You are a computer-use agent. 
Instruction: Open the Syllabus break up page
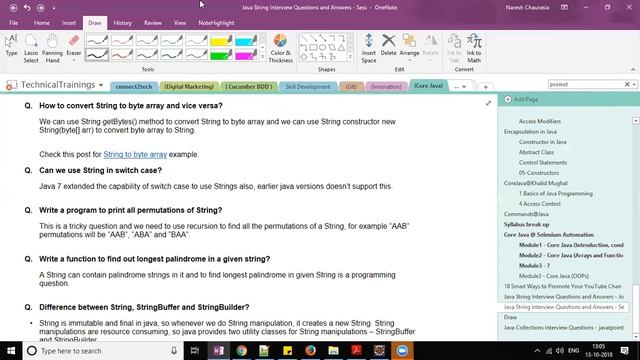click(x=527, y=224)
